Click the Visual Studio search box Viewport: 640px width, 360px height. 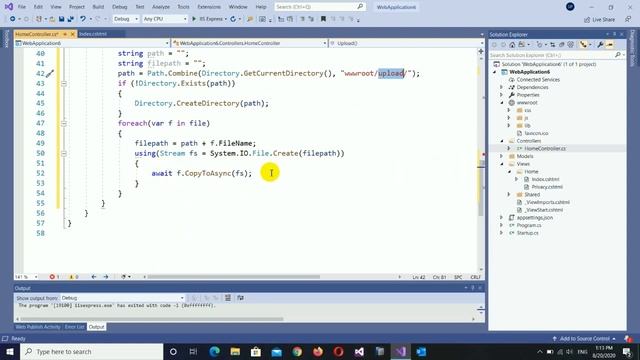tap(319, 7)
